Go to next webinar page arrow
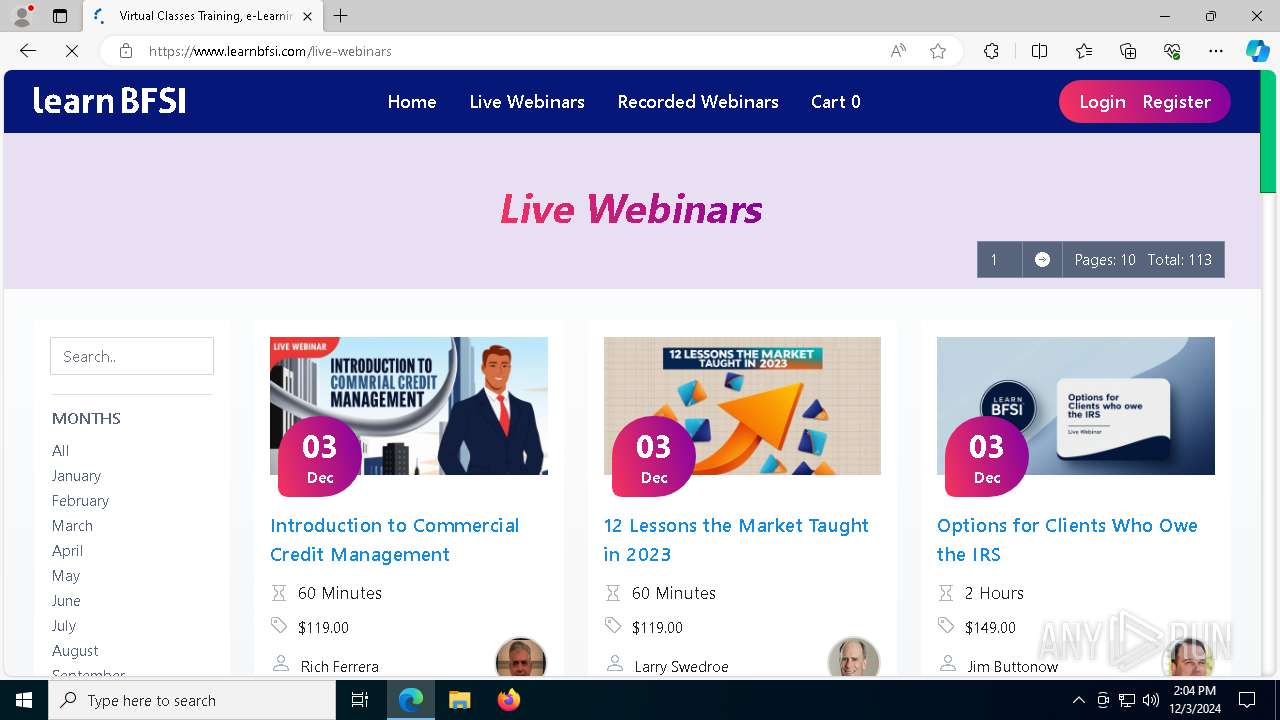The height and width of the screenshot is (720, 1280). click(x=1042, y=260)
